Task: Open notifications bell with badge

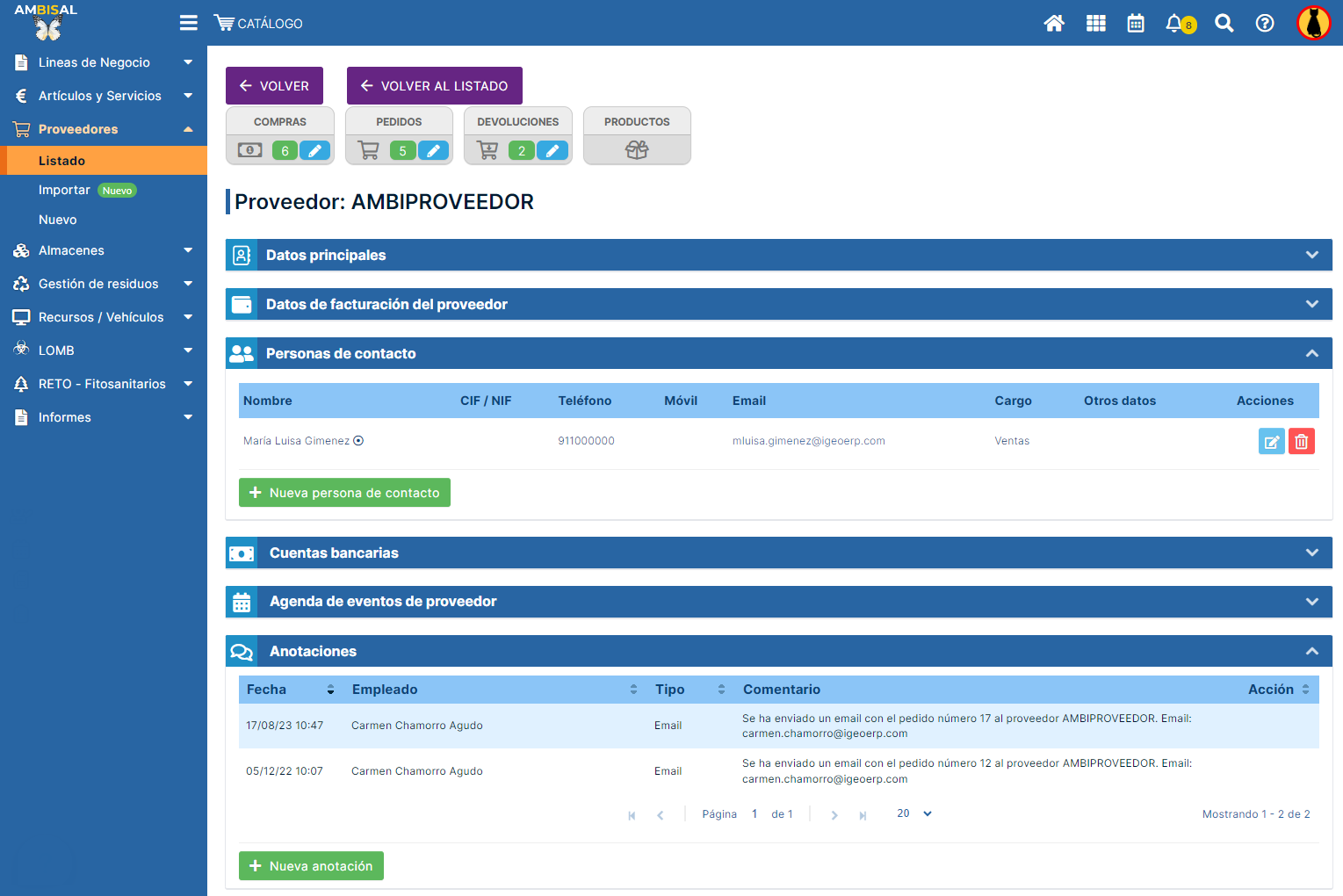Action: pyautogui.click(x=1175, y=24)
